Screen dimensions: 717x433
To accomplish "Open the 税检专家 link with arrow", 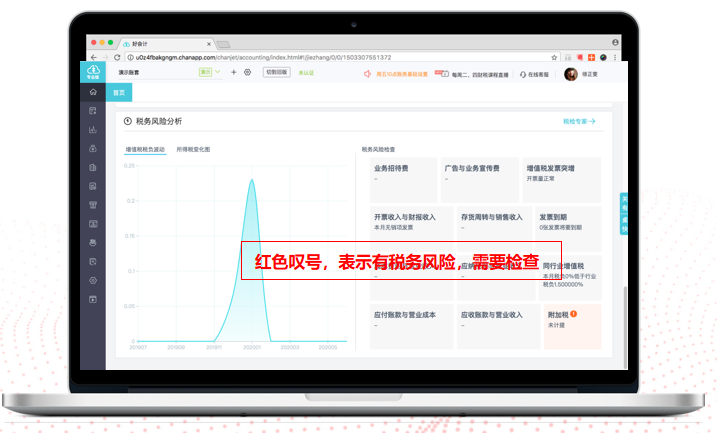I will [x=579, y=121].
